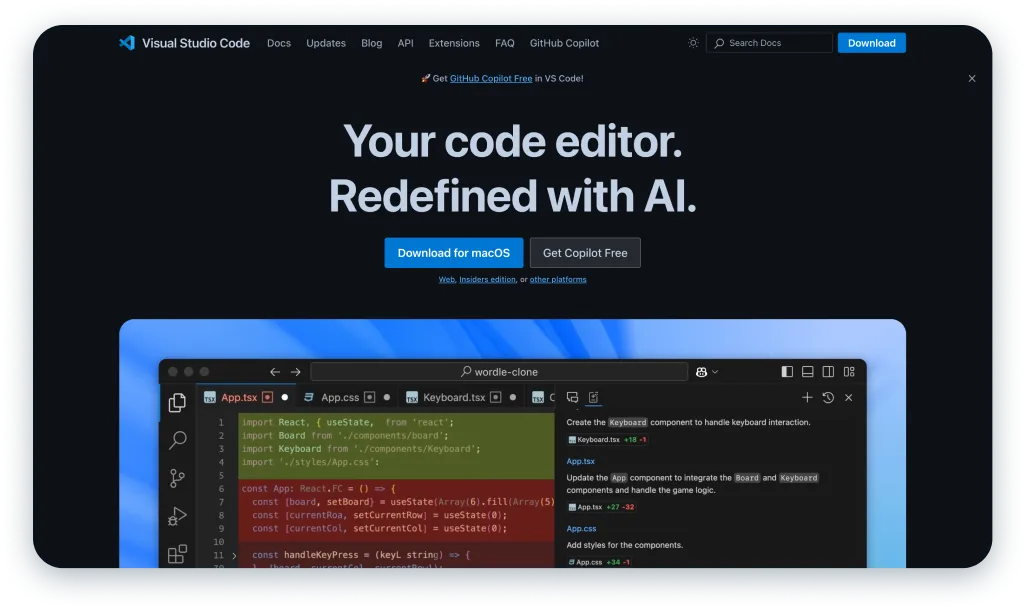
Task: Click the Download for macOS button
Action: tap(454, 253)
